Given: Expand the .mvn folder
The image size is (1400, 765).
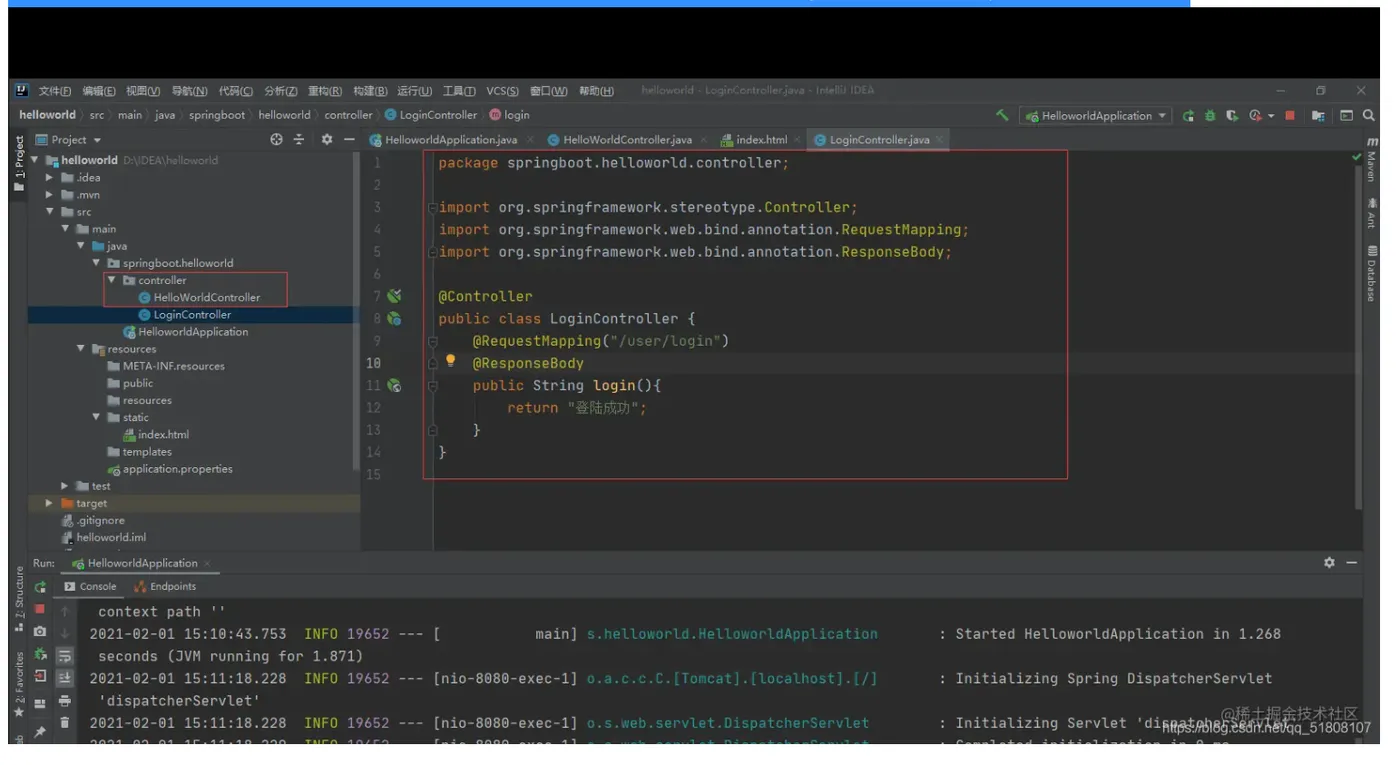Looking at the screenshot, I should point(50,195).
